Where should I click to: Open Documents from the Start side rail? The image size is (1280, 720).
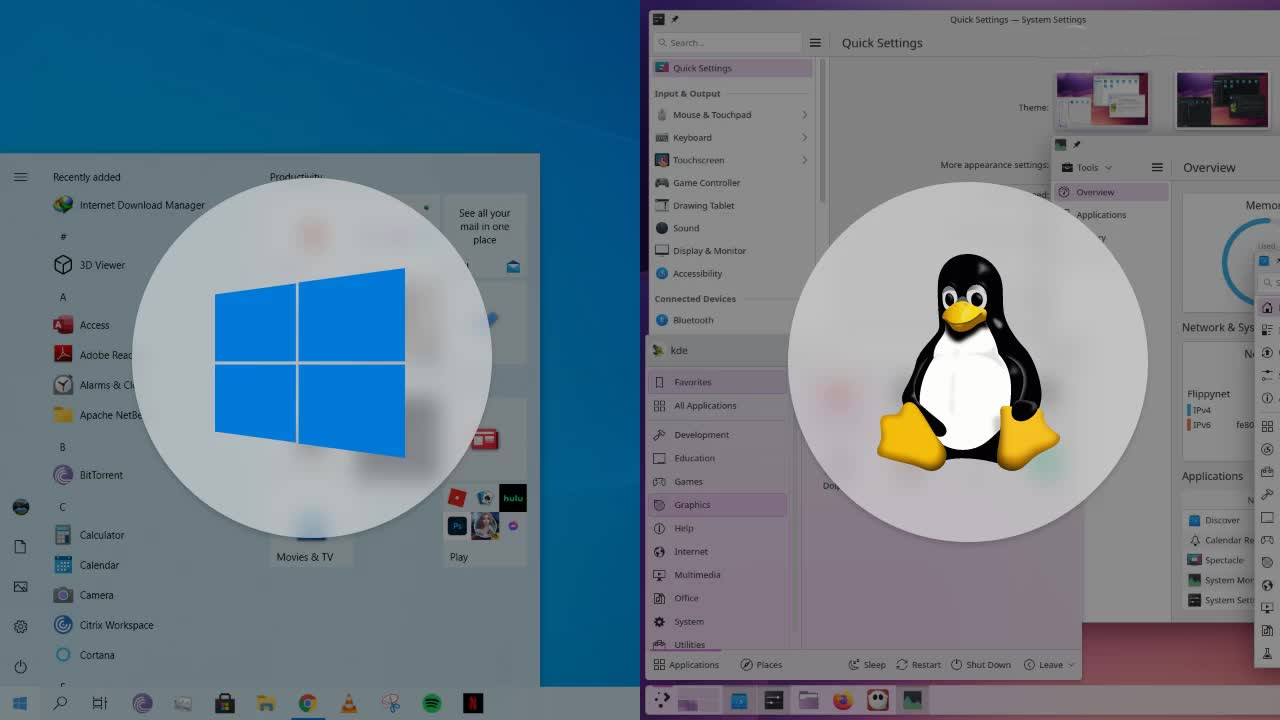click(x=20, y=547)
